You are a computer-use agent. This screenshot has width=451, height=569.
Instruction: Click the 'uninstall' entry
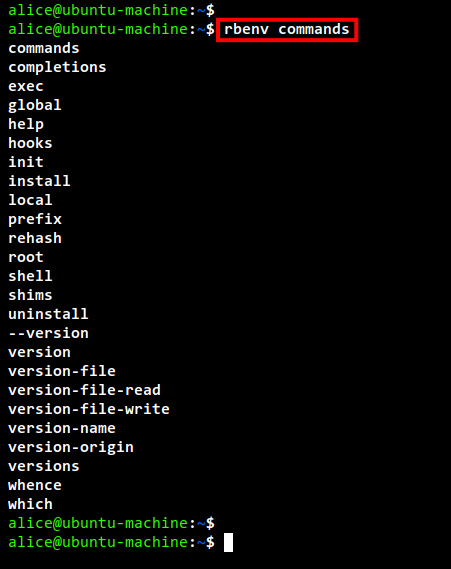point(48,314)
